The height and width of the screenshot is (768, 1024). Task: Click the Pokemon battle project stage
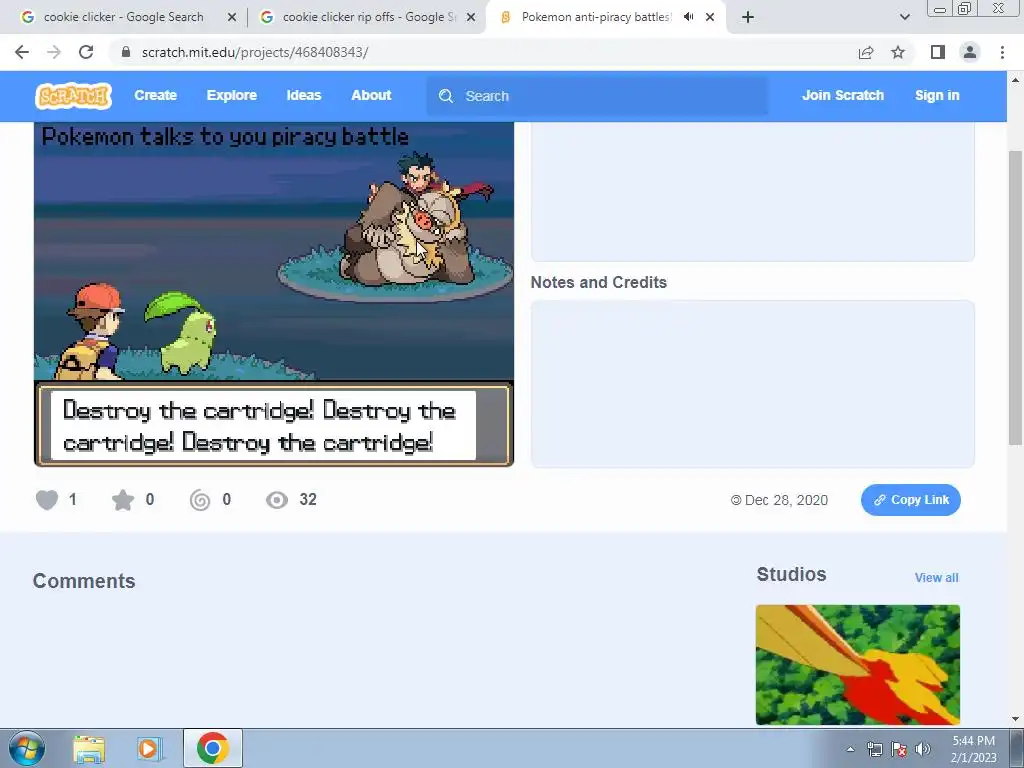(x=274, y=294)
